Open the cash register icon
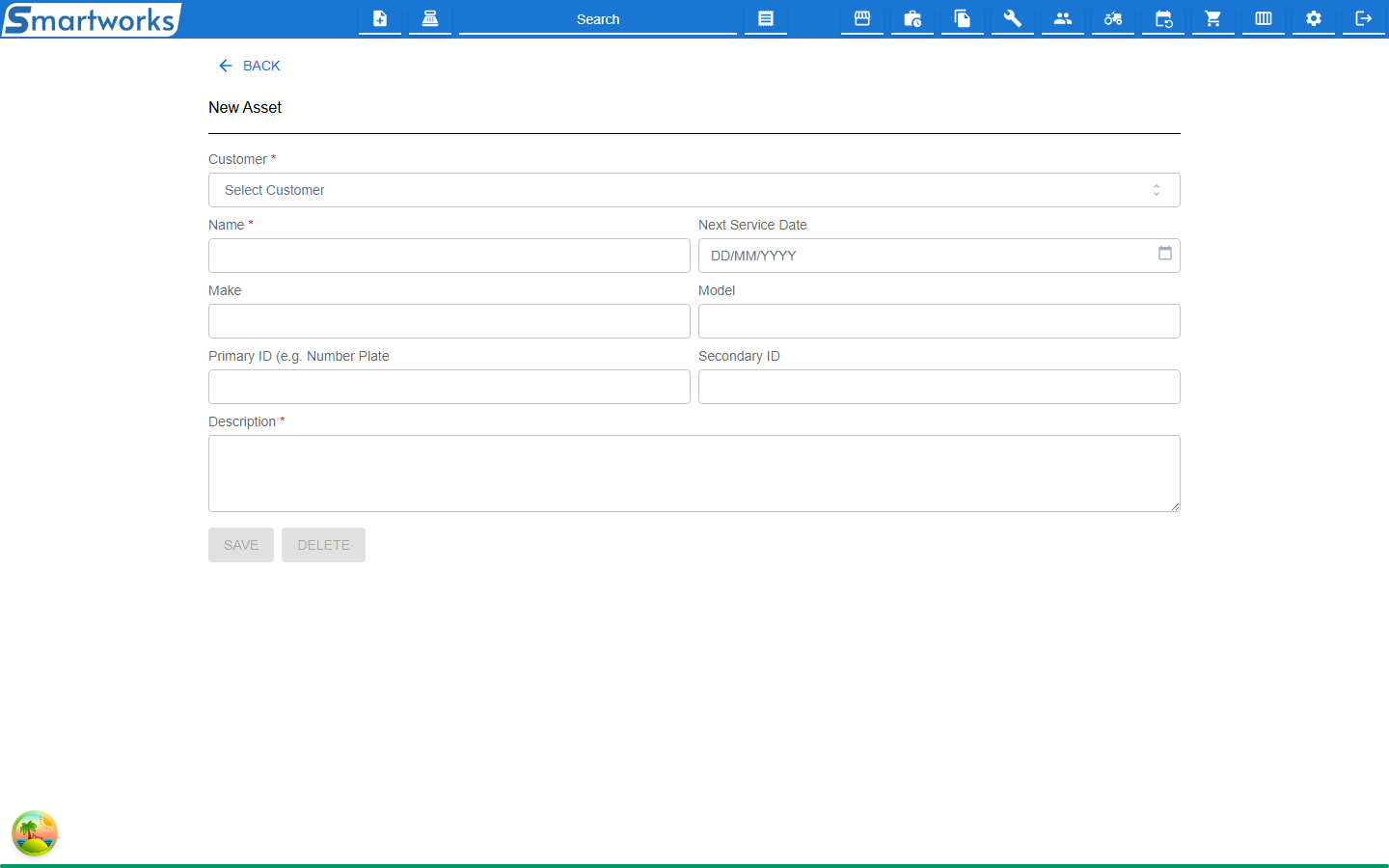1389x868 pixels. pyautogui.click(x=430, y=18)
